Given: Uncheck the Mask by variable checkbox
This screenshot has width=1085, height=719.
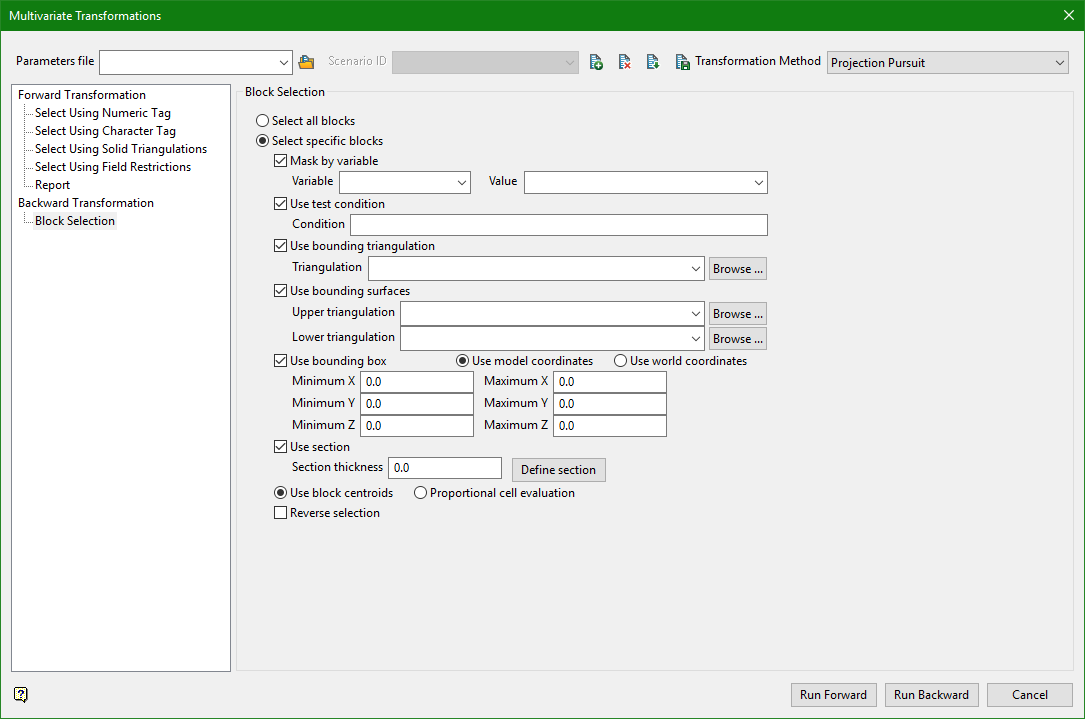Looking at the screenshot, I should pos(281,161).
